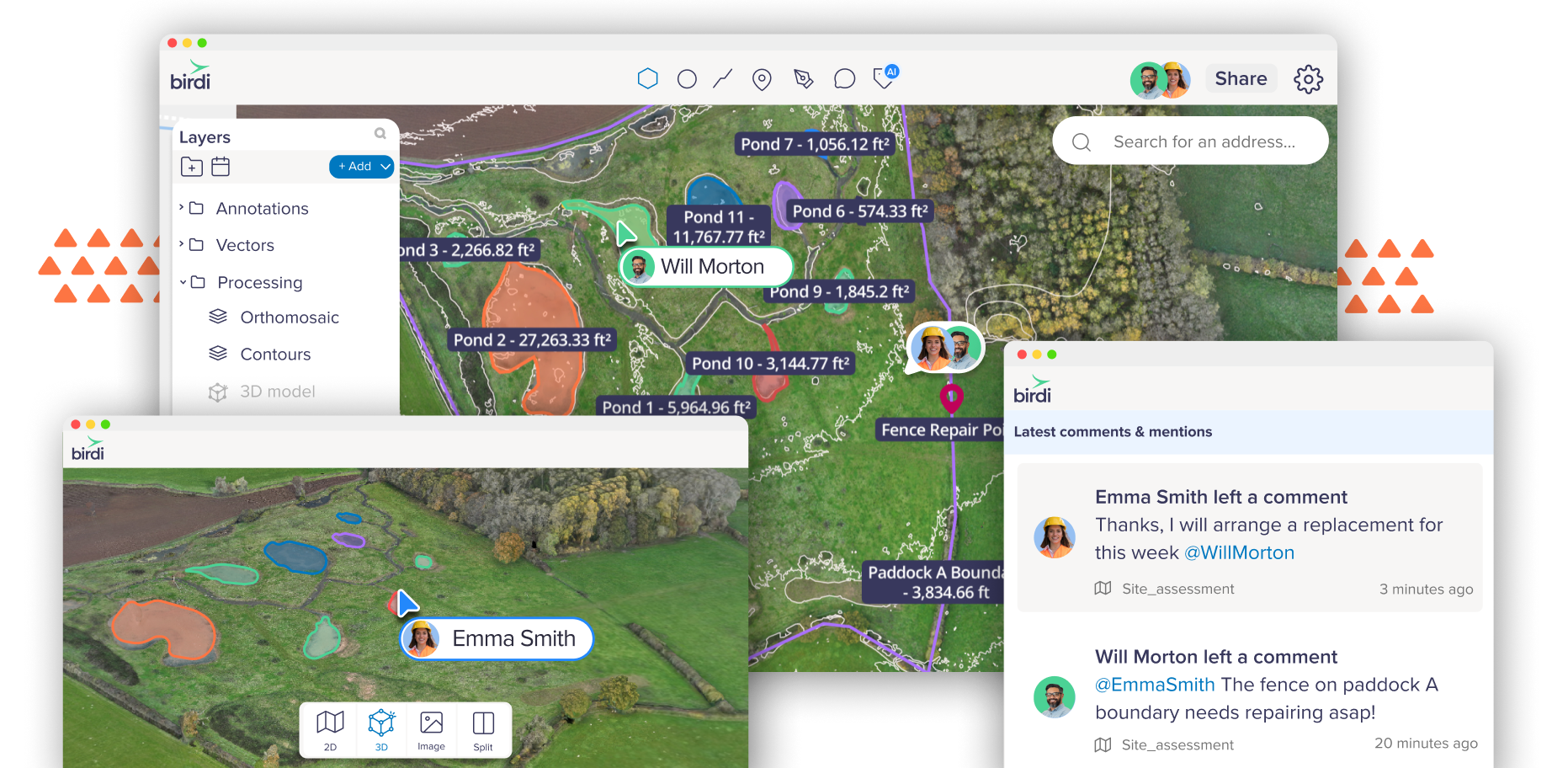Activate the AI tagging tool
This screenshot has width=1568, height=768.
coord(882,79)
